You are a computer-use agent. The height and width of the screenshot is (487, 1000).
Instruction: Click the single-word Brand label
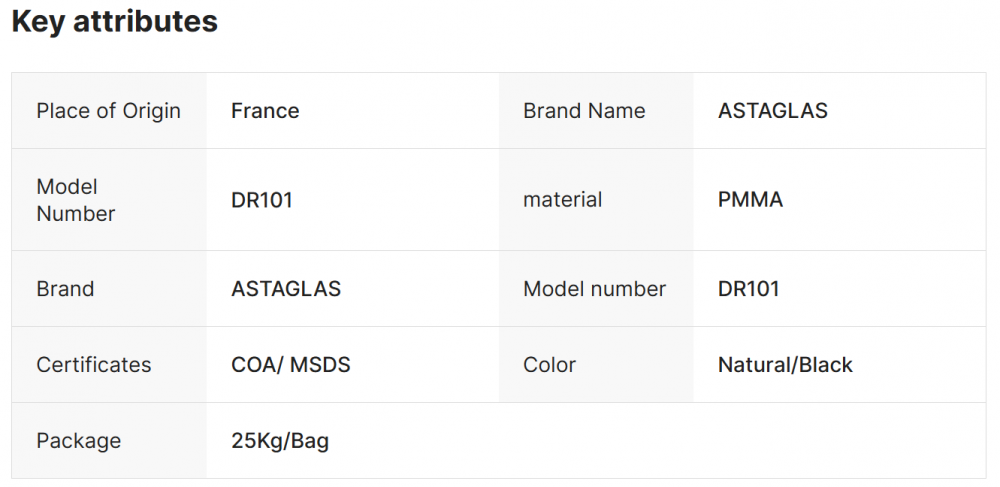(x=65, y=289)
